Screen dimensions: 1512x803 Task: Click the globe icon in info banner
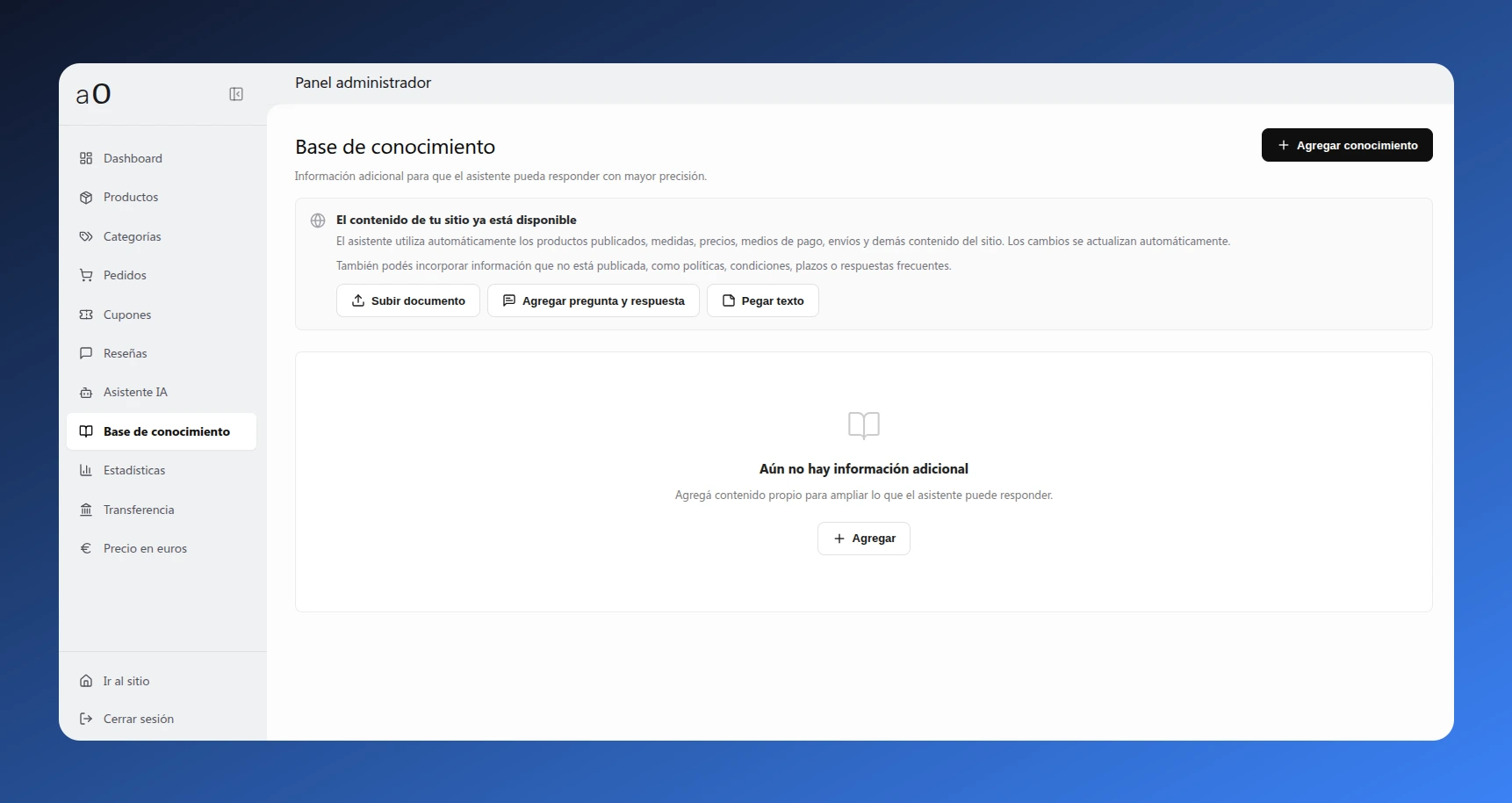click(x=318, y=221)
